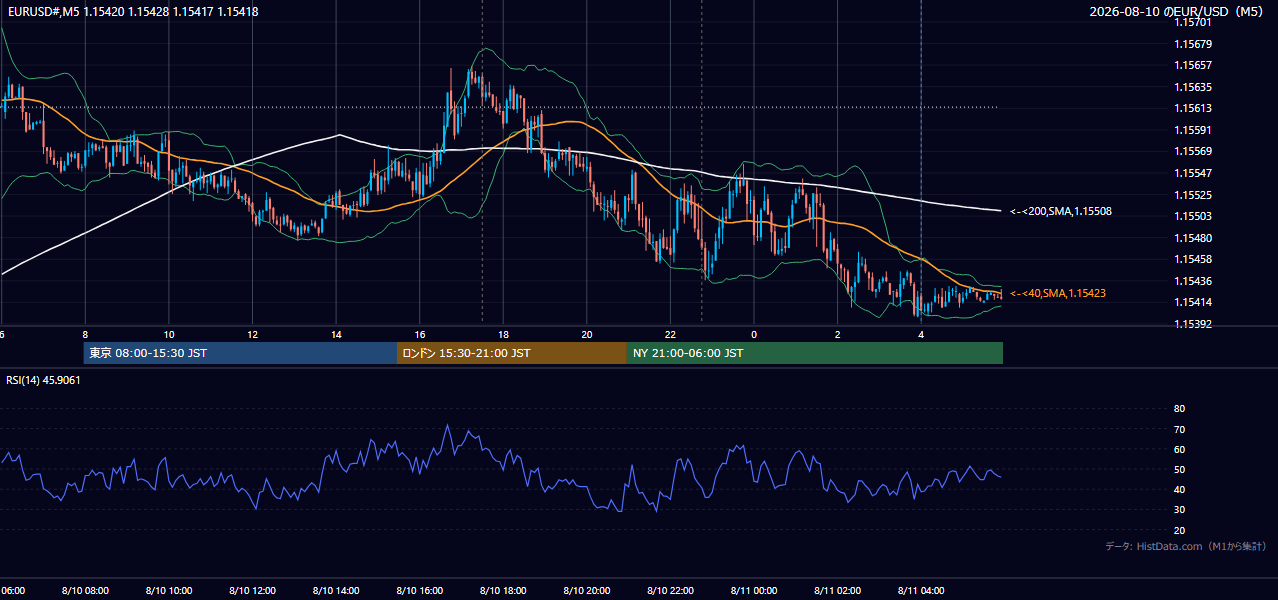Click price axis label 1.15679
Image resolution: width=1278 pixels, height=600 pixels.
[1192, 44]
